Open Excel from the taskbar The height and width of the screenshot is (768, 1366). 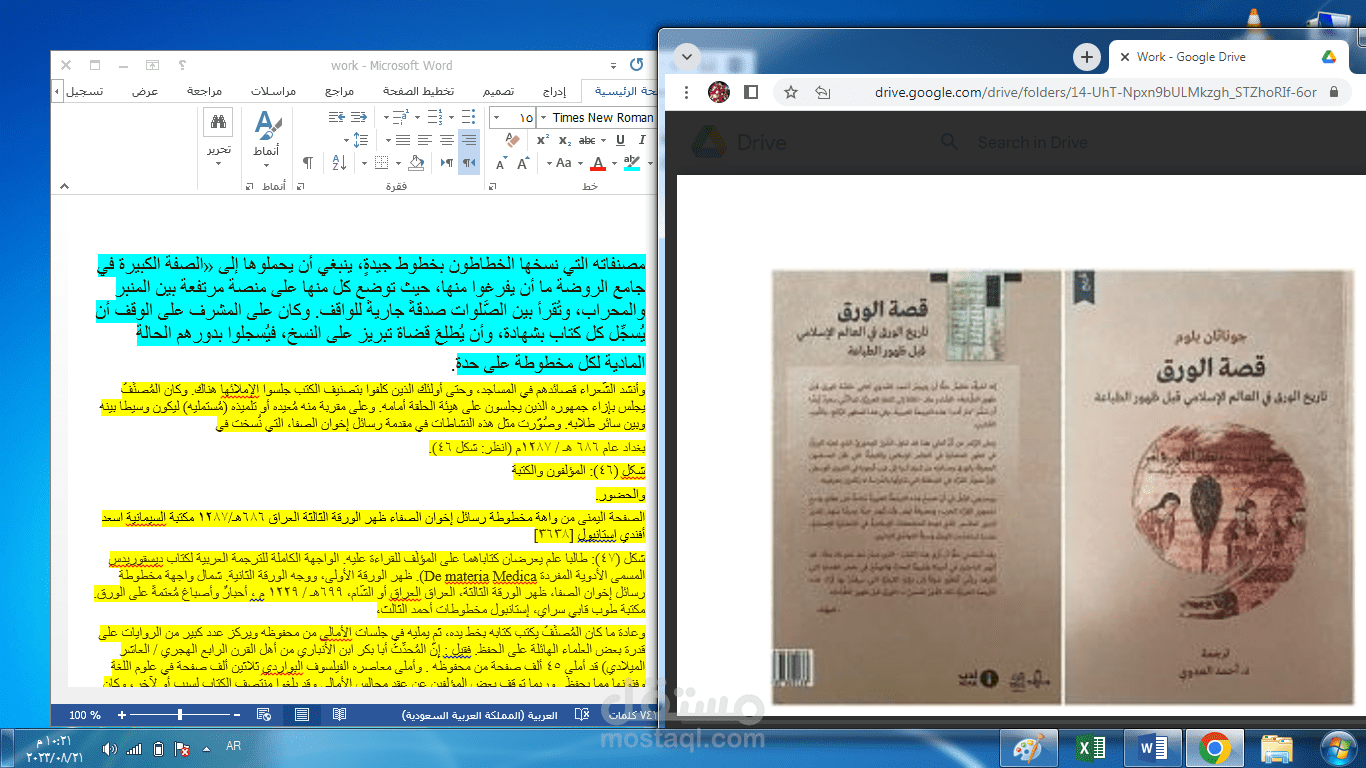pos(1090,747)
